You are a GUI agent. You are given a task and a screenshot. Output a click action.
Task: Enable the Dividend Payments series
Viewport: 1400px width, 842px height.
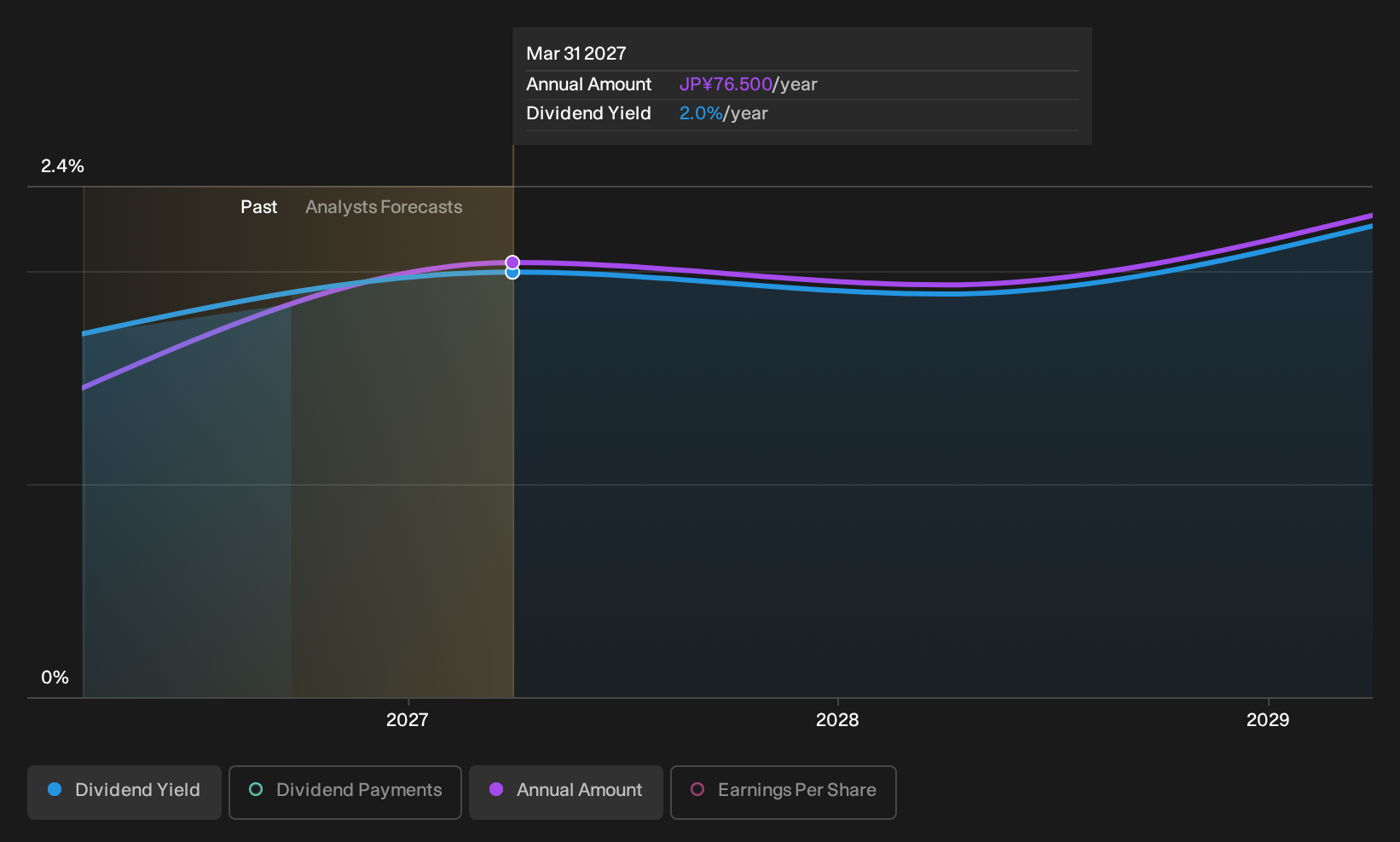[345, 792]
